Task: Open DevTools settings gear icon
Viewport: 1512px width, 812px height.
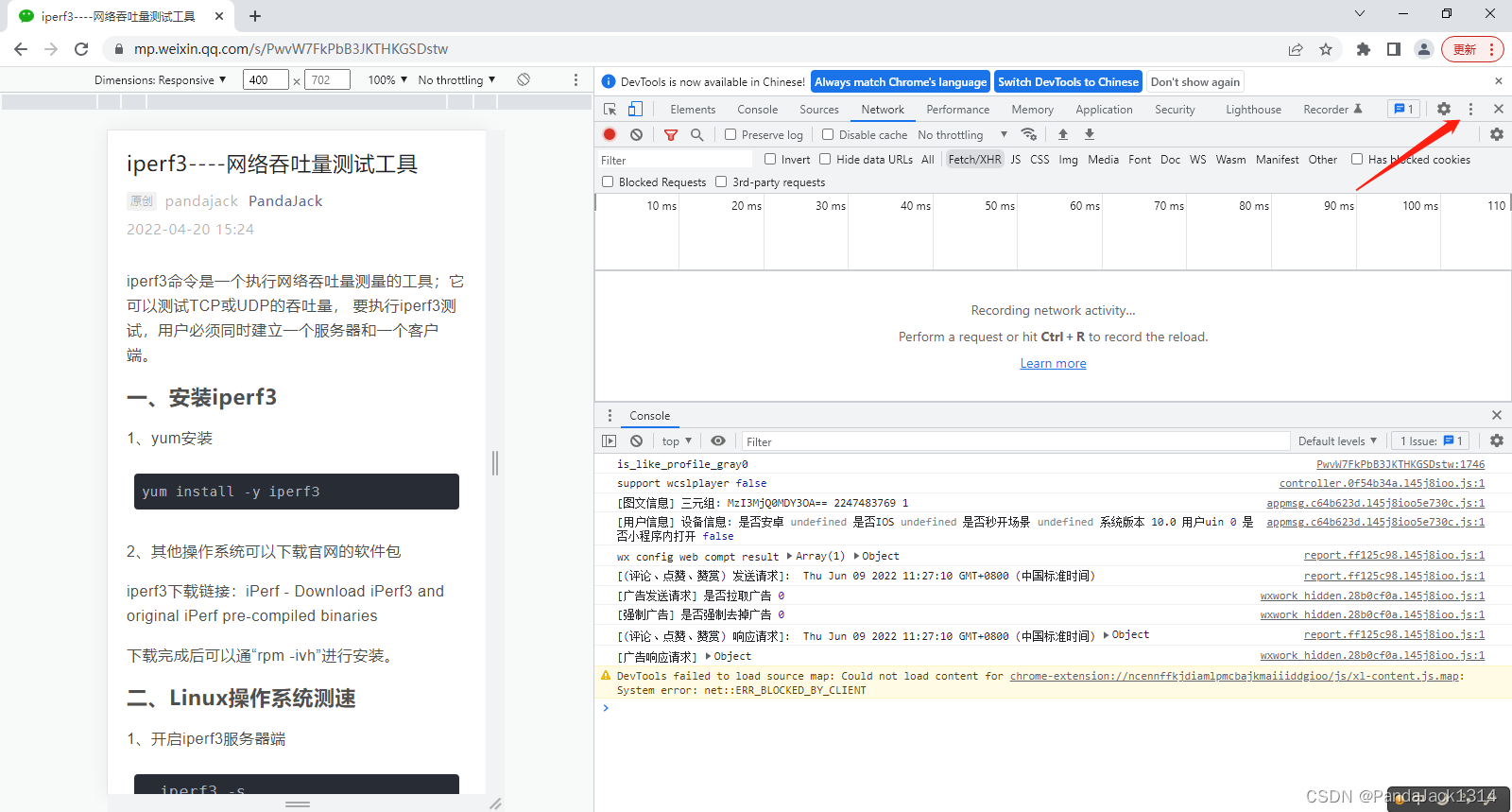Action: [x=1444, y=110]
